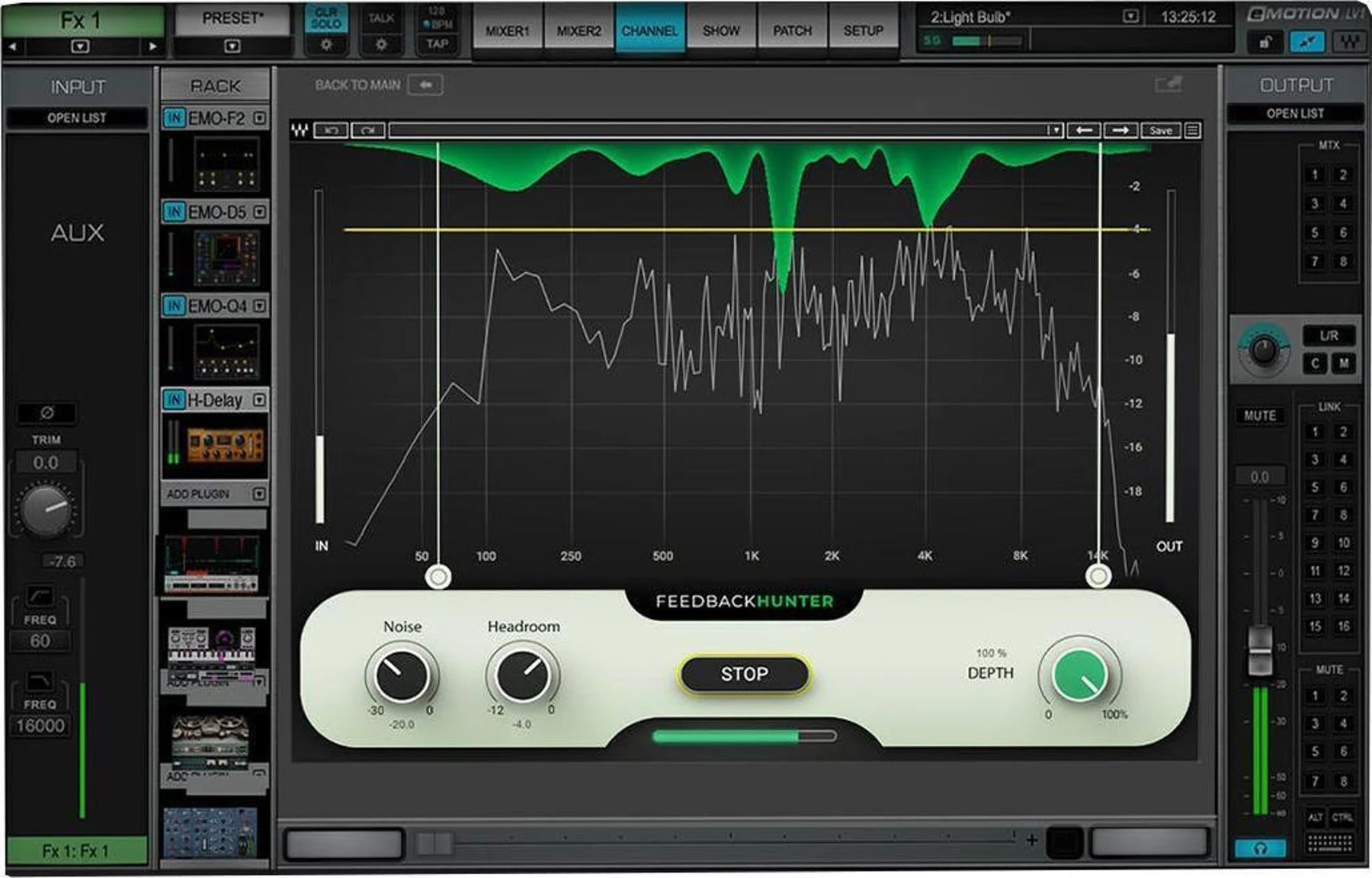Click the plugin undo icon
Screen dimensions: 1372x878
331,130
